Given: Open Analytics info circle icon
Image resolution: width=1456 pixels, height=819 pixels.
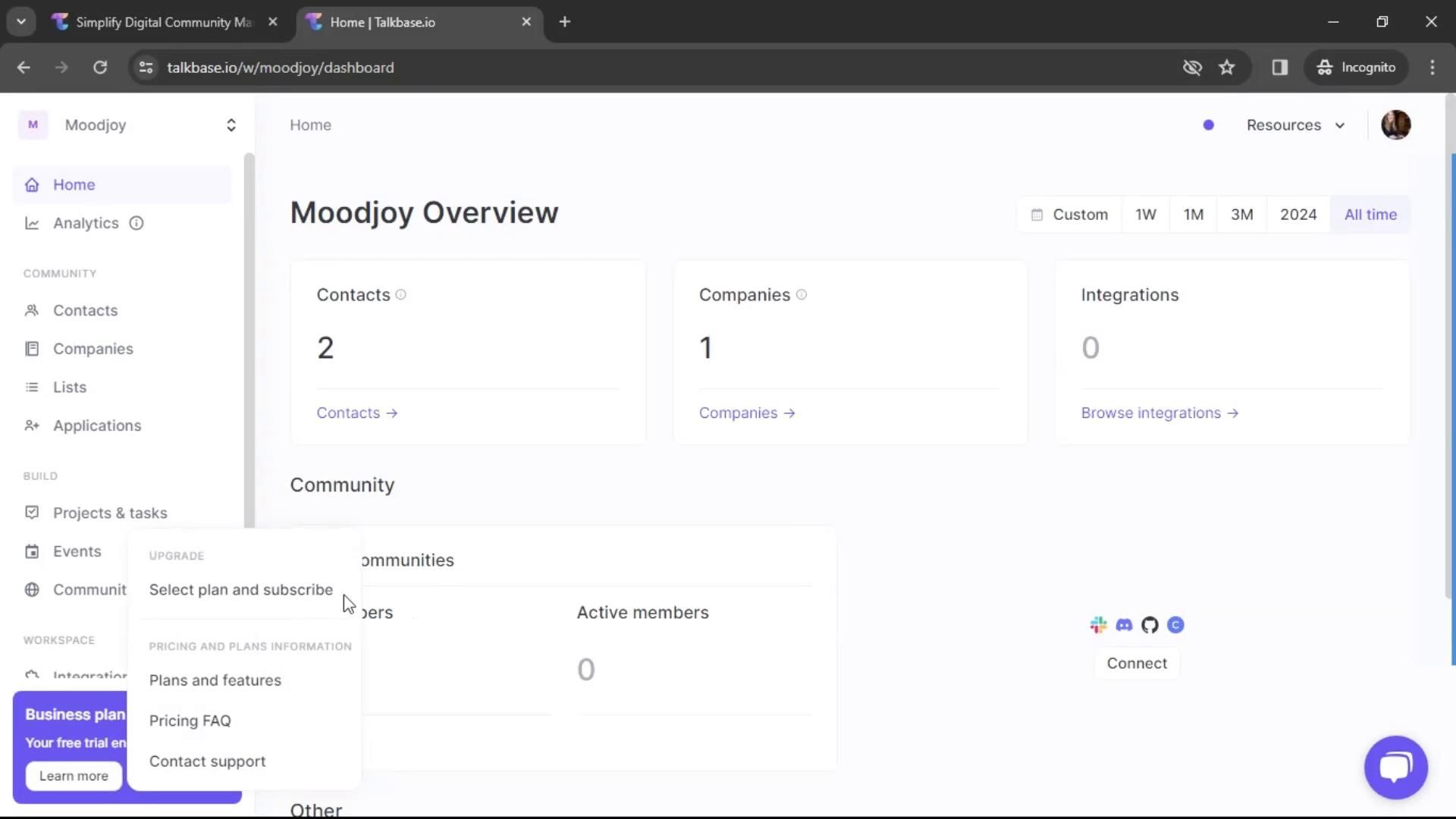Looking at the screenshot, I should 136,223.
